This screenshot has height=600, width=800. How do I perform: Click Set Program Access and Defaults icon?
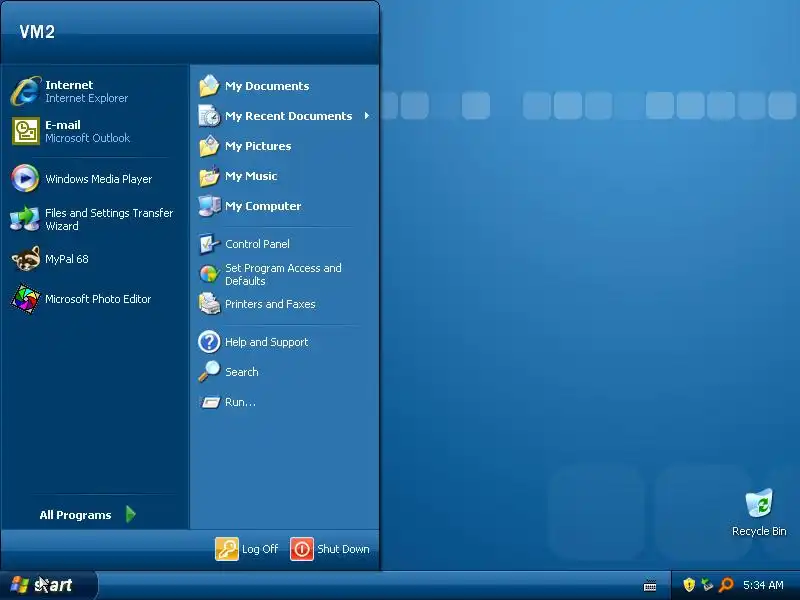tap(209, 274)
